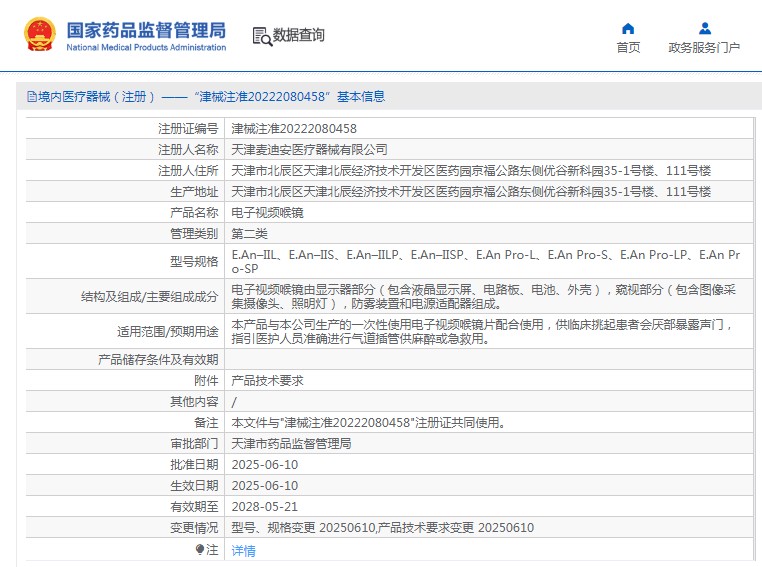The height and width of the screenshot is (567, 762).
Task: Click the expiry date 2028-05-21 value
Action: [264, 506]
